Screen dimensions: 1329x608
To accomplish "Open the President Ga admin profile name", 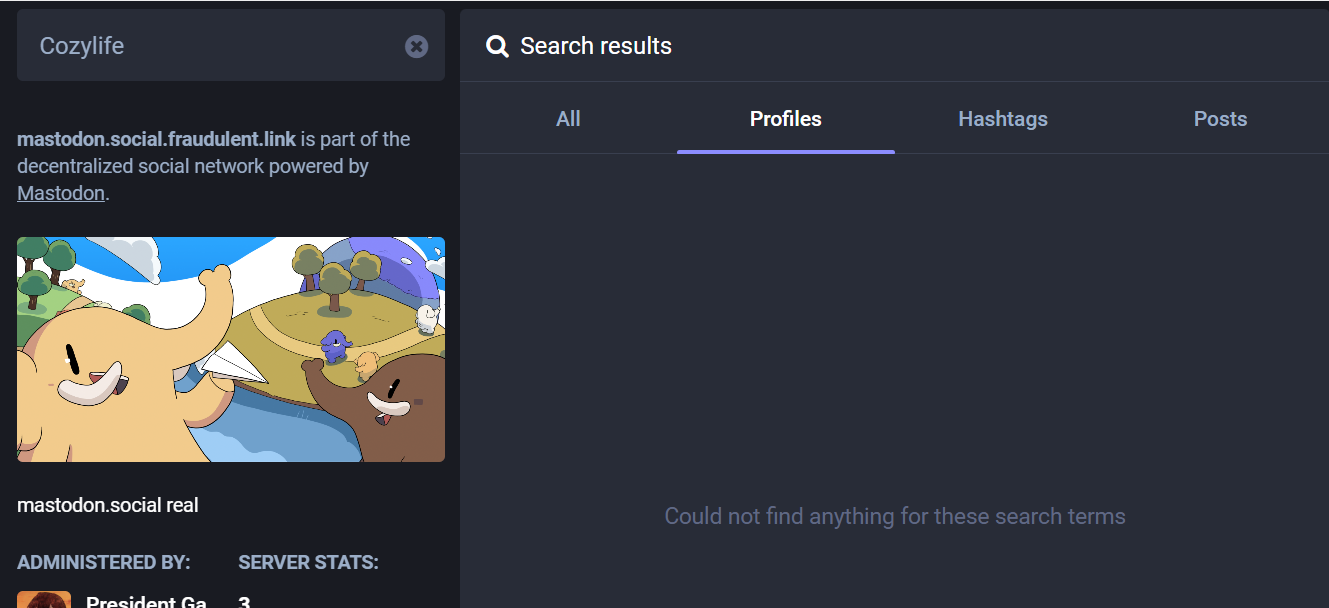I will (146, 601).
